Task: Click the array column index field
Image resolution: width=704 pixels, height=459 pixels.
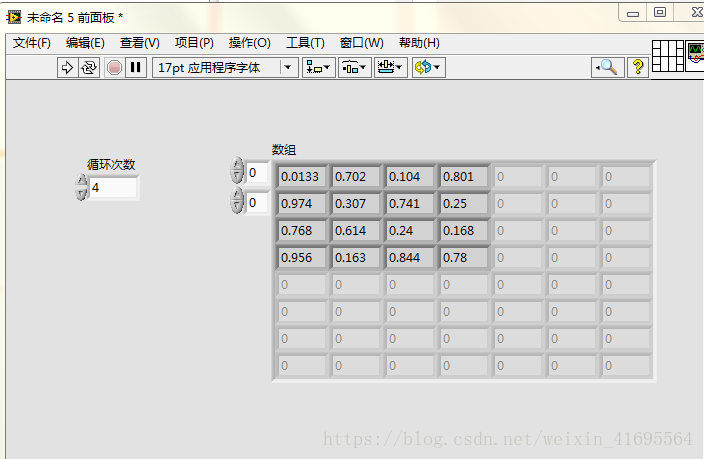Action: pyautogui.click(x=257, y=203)
